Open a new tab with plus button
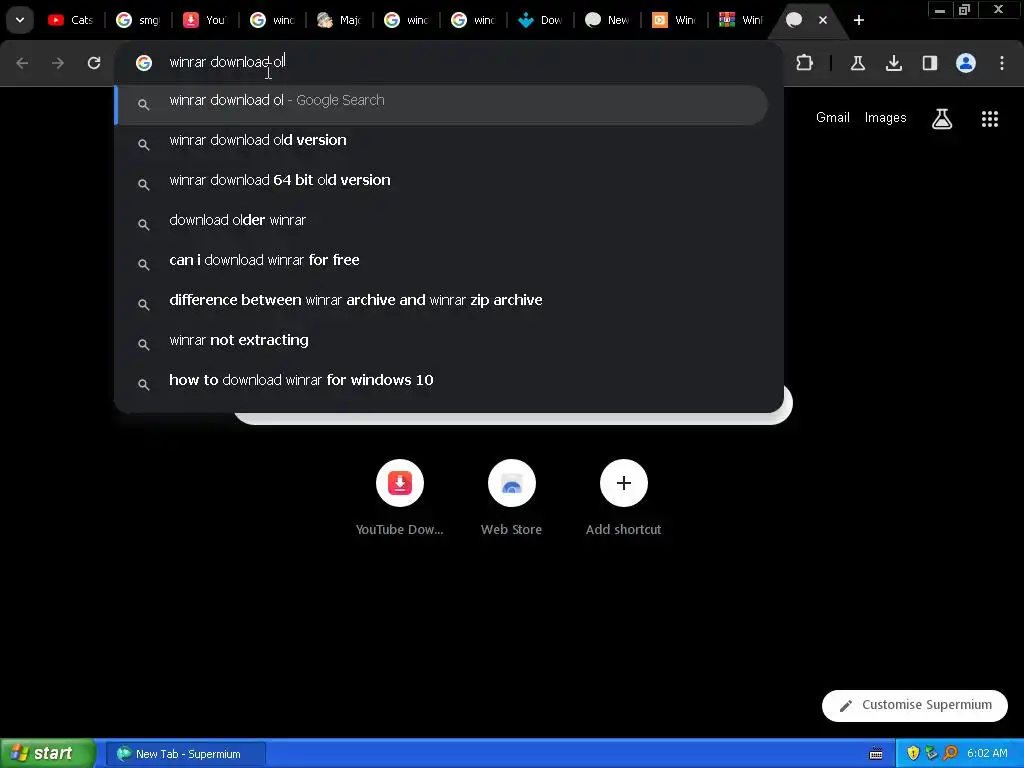The image size is (1024, 768). [859, 20]
